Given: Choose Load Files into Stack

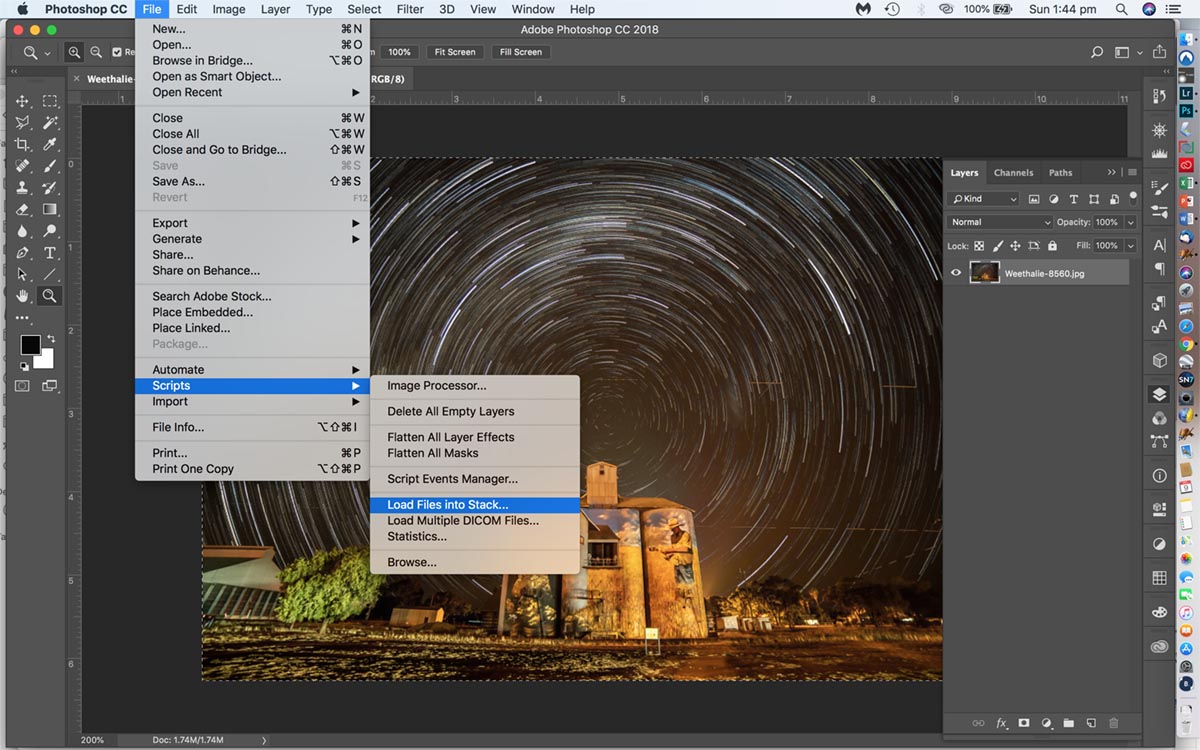Looking at the screenshot, I should pyautogui.click(x=448, y=505).
